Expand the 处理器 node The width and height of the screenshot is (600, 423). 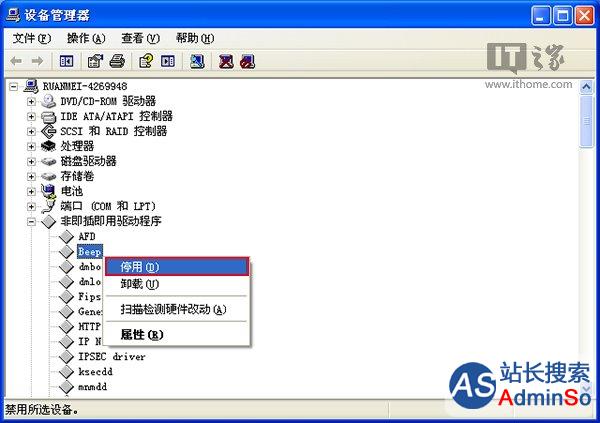pyautogui.click(x=31, y=147)
